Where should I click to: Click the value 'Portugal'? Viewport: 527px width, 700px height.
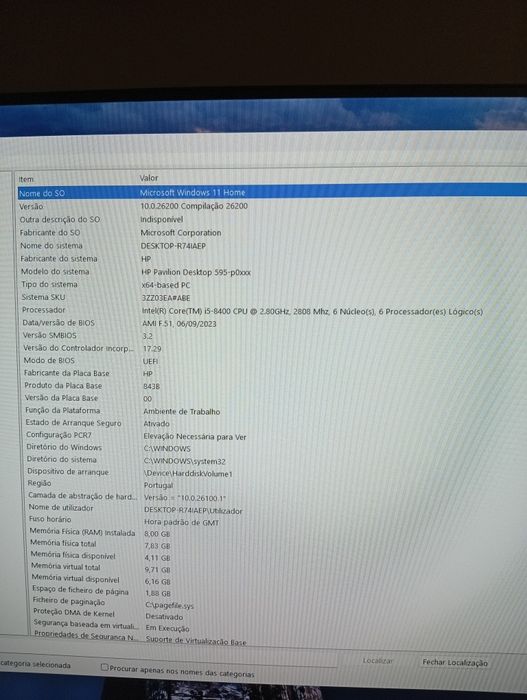coord(158,485)
